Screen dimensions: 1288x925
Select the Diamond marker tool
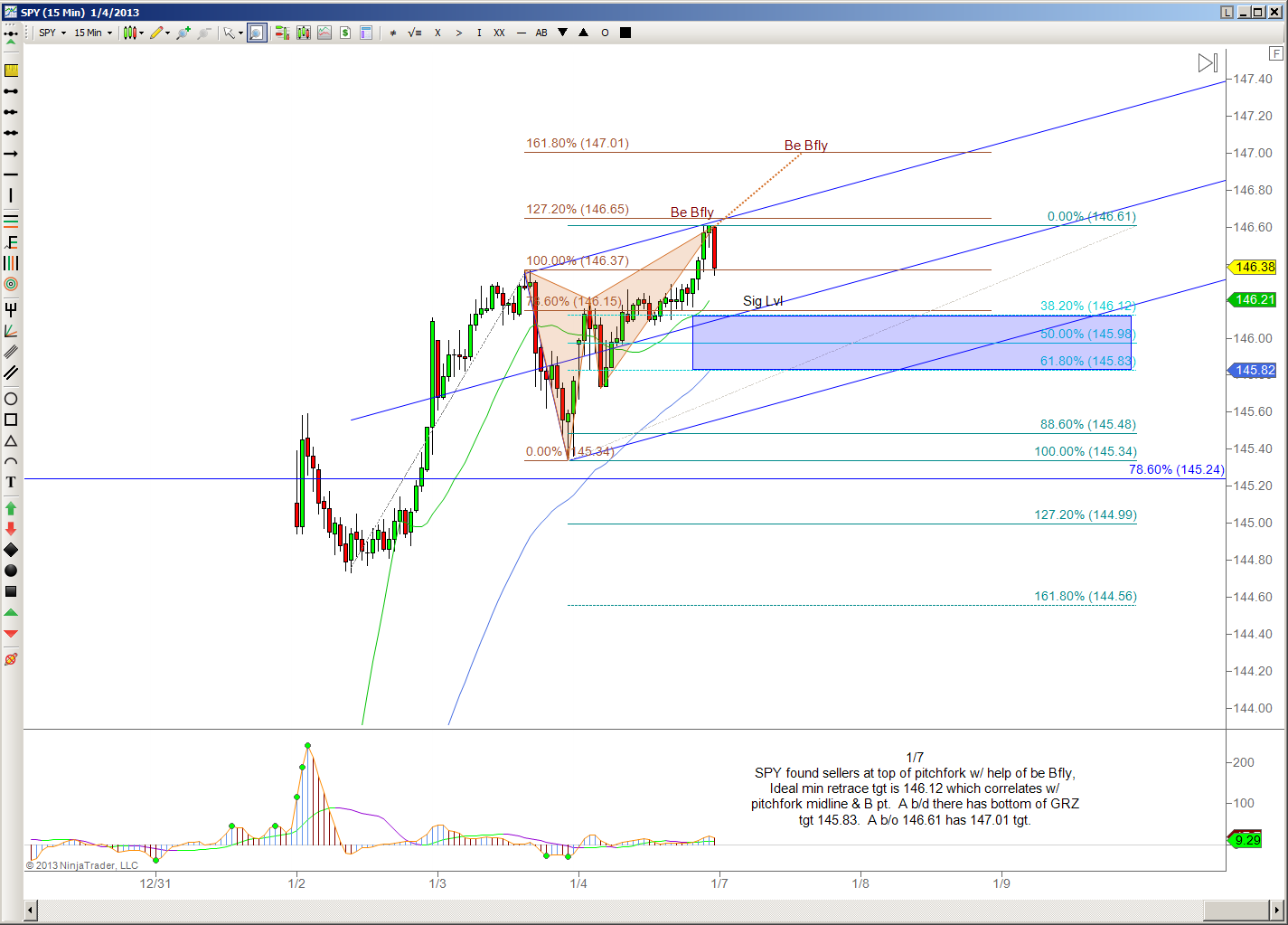pyautogui.click(x=11, y=550)
